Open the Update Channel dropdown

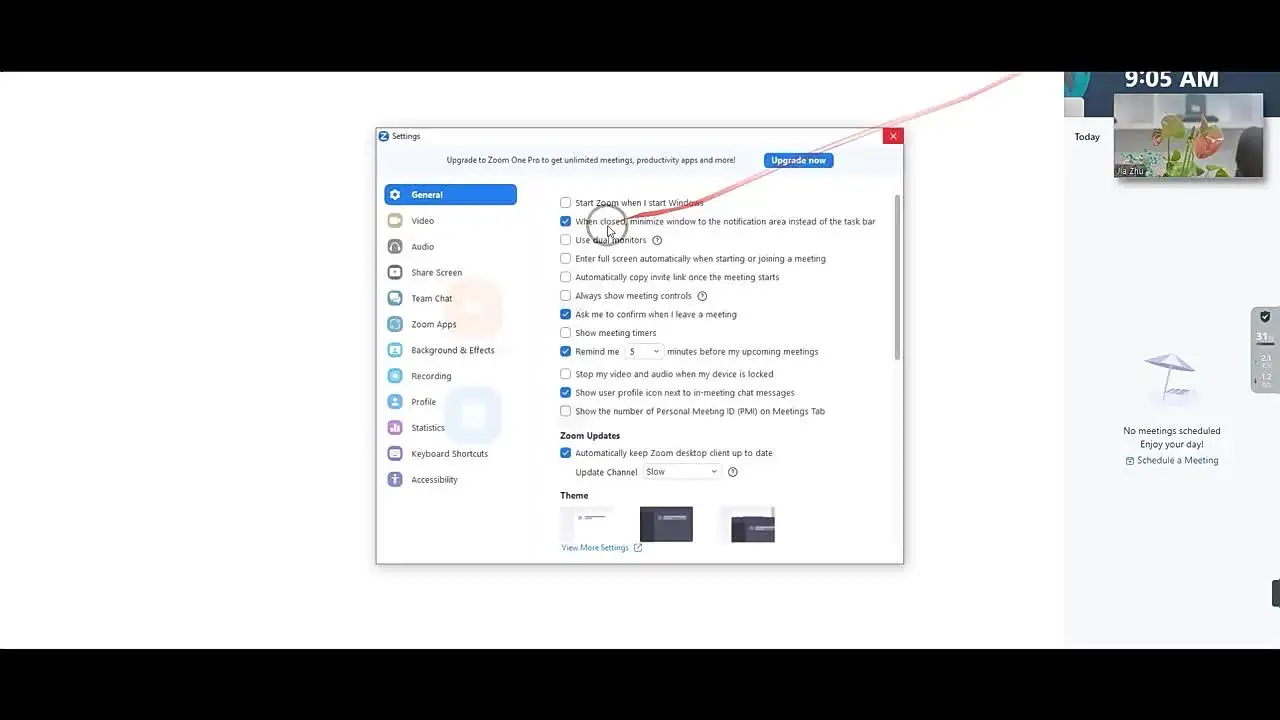(681, 472)
